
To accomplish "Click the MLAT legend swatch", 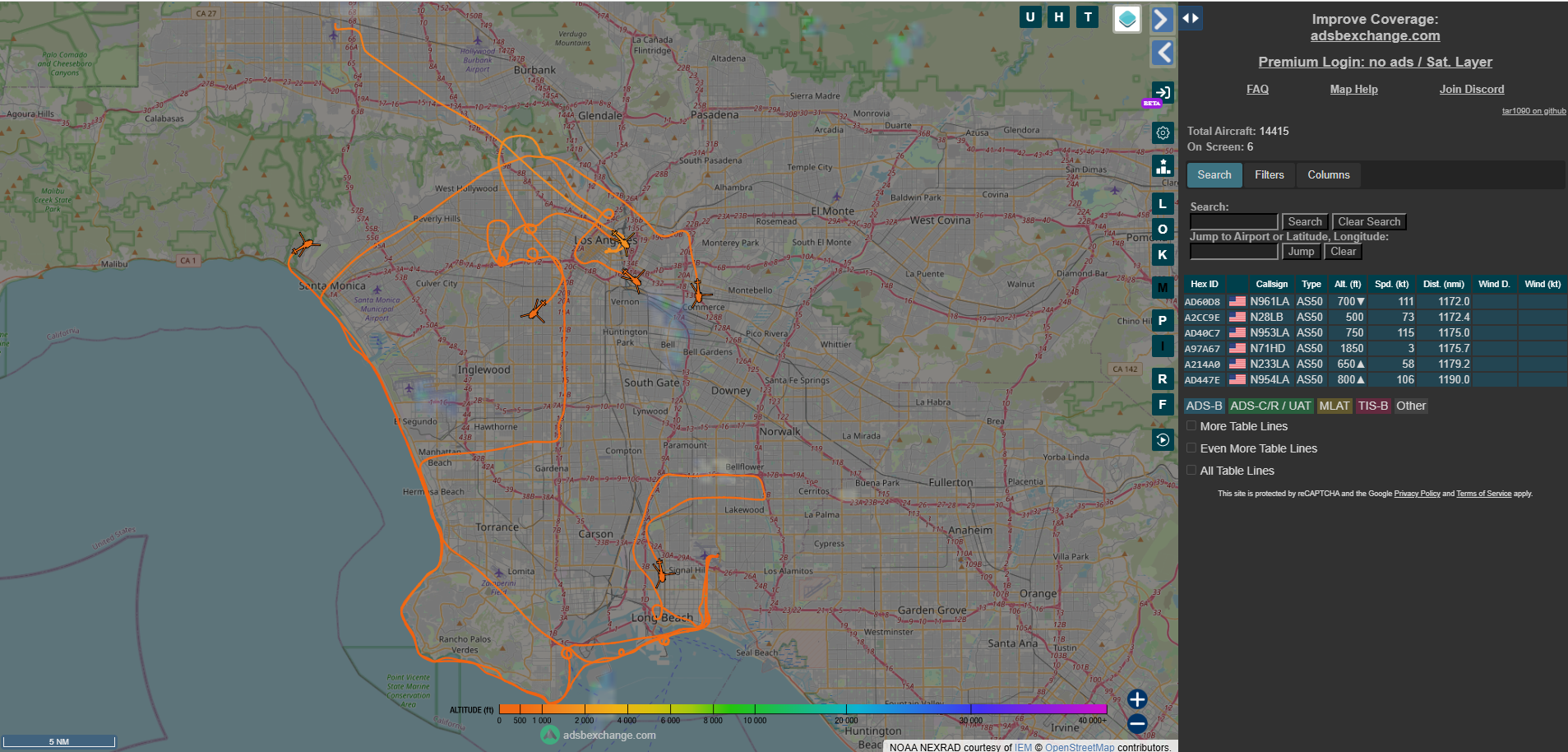I will pyautogui.click(x=1334, y=406).
